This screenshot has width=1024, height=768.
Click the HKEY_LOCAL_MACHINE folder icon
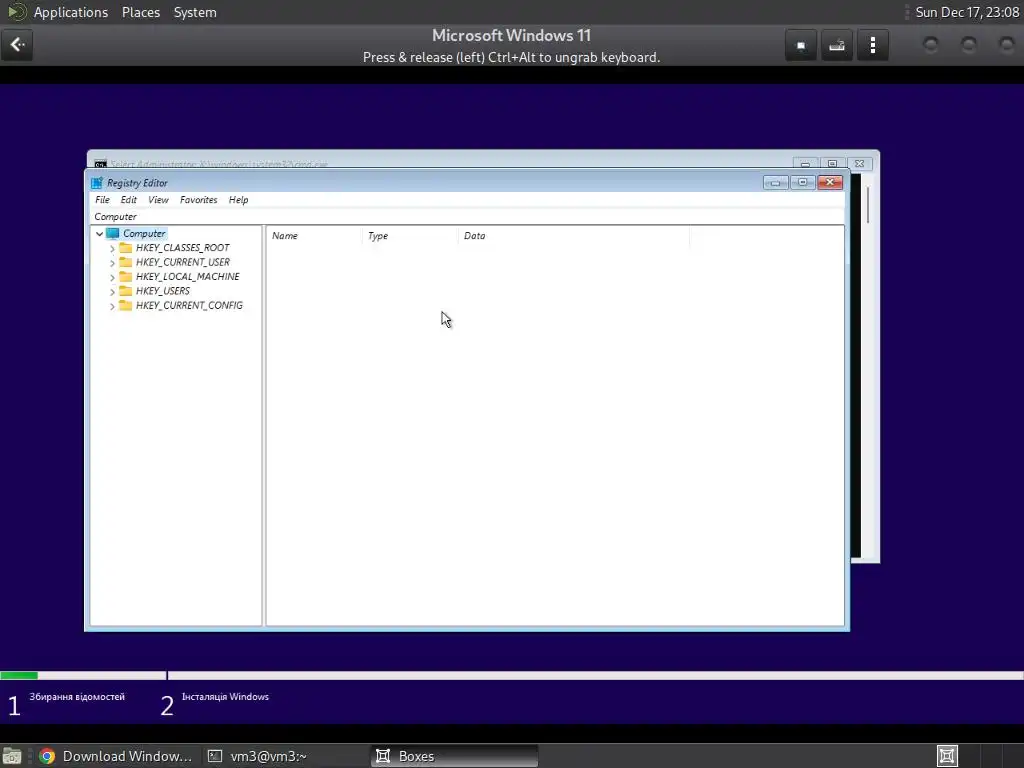125,277
